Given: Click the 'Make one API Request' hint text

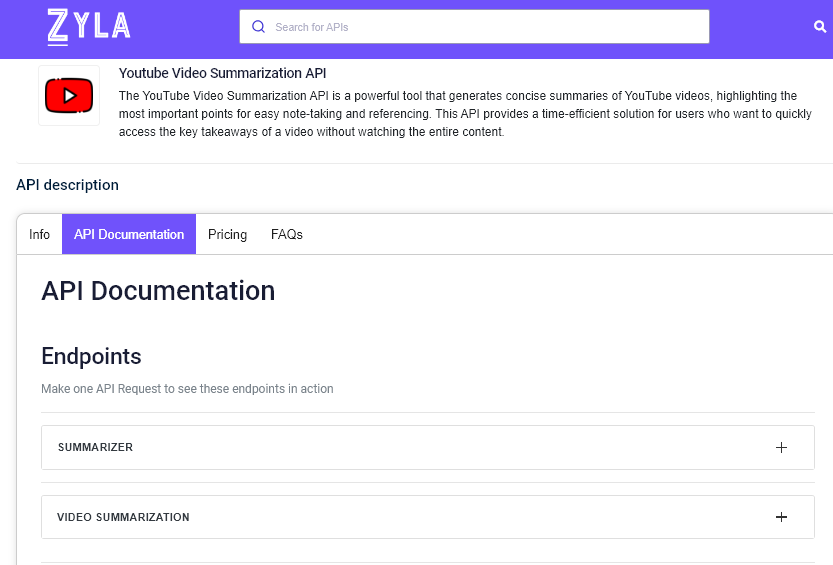Looking at the screenshot, I should (x=188, y=389).
